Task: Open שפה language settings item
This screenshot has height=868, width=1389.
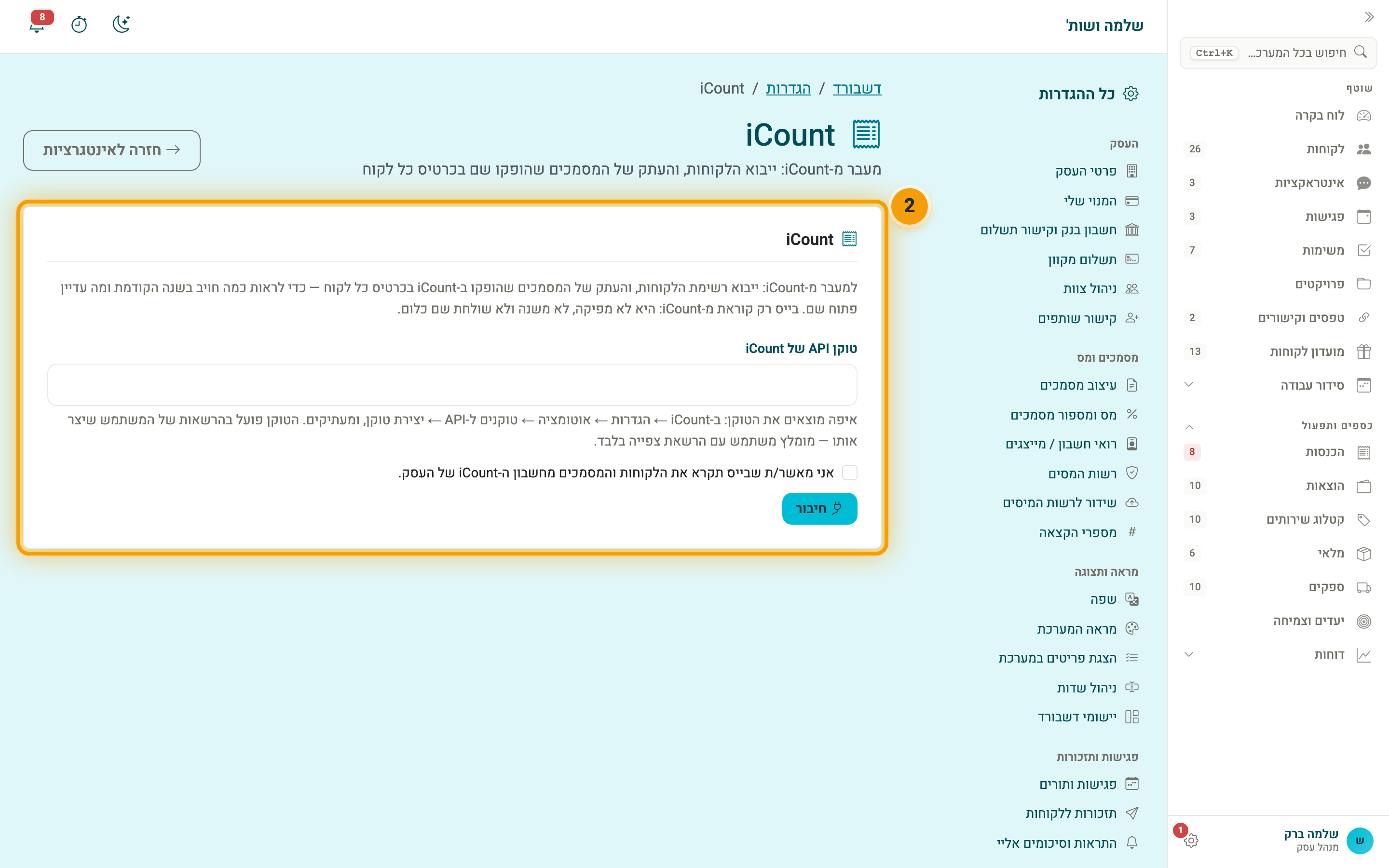Action: tap(1114, 599)
